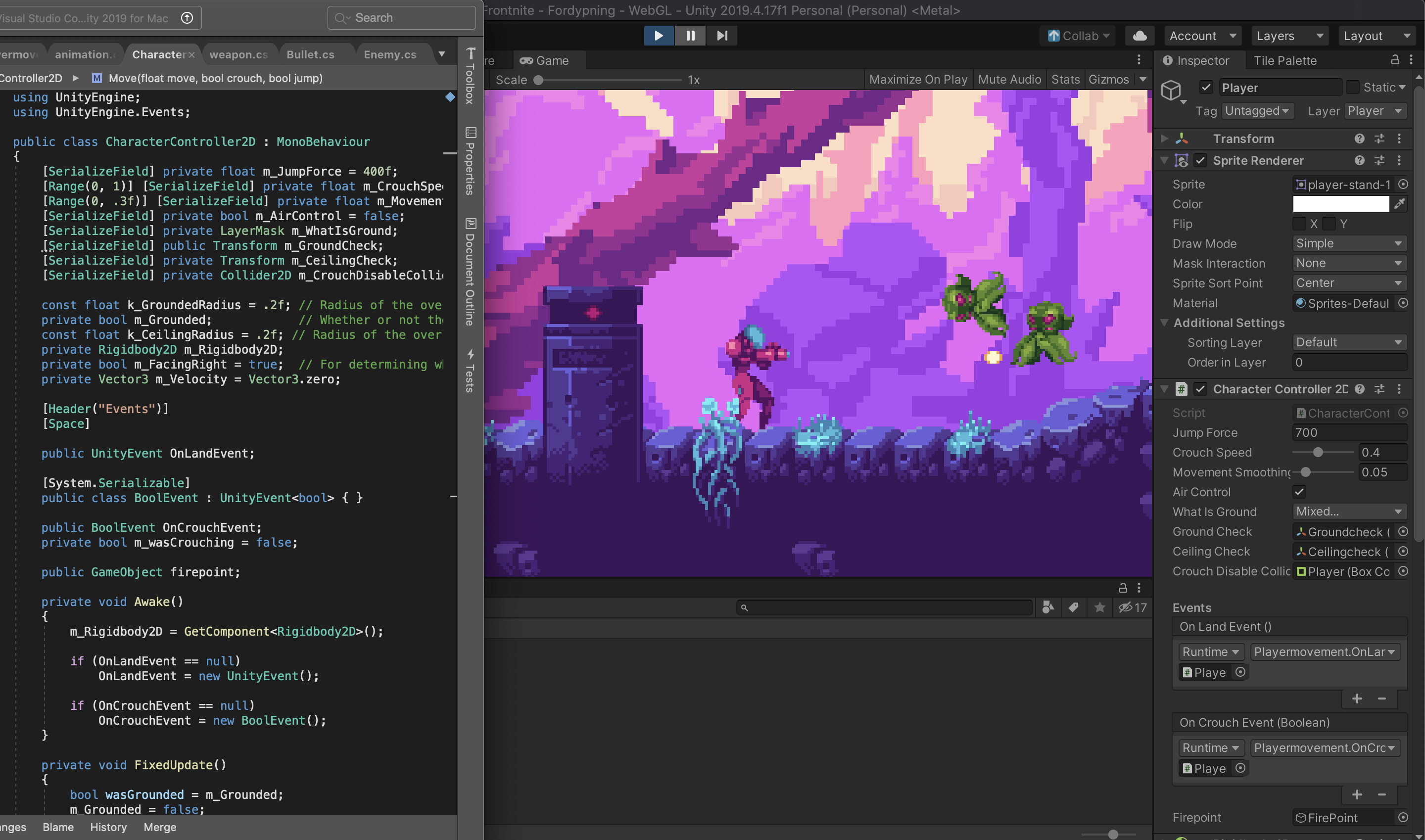Click the Pause button
Viewport: 1425px width, 840px height.
pyautogui.click(x=690, y=36)
